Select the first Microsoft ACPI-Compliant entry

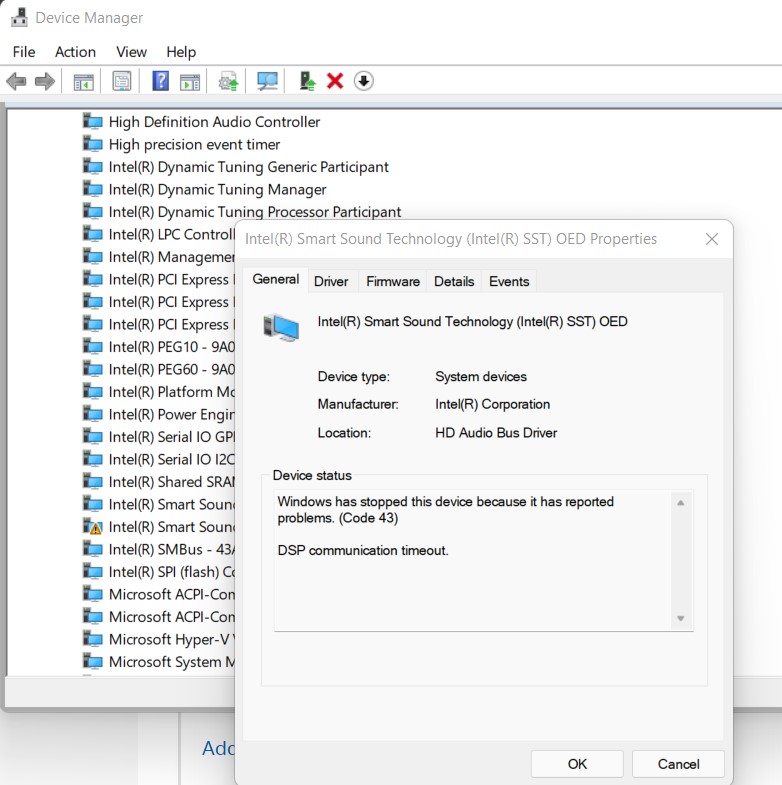pyautogui.click(x=172, y=594)
